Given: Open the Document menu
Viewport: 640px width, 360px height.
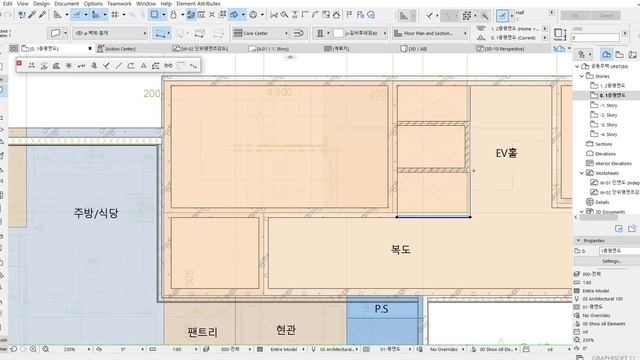Looking at the screenshot, I should 67,4.
